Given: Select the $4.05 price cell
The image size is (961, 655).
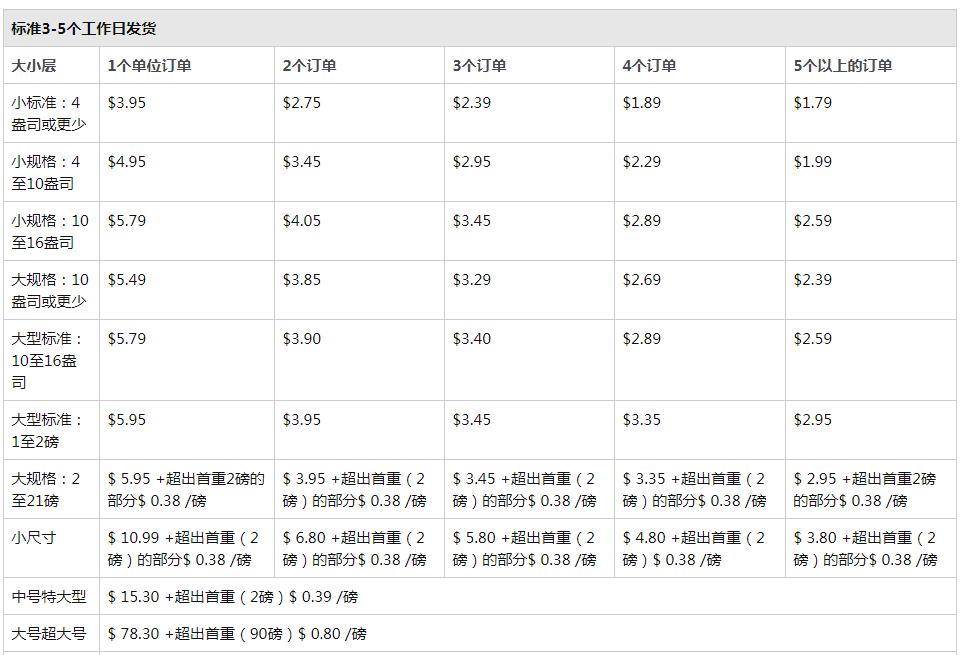Looking at the screenshot, I should 302,221.
